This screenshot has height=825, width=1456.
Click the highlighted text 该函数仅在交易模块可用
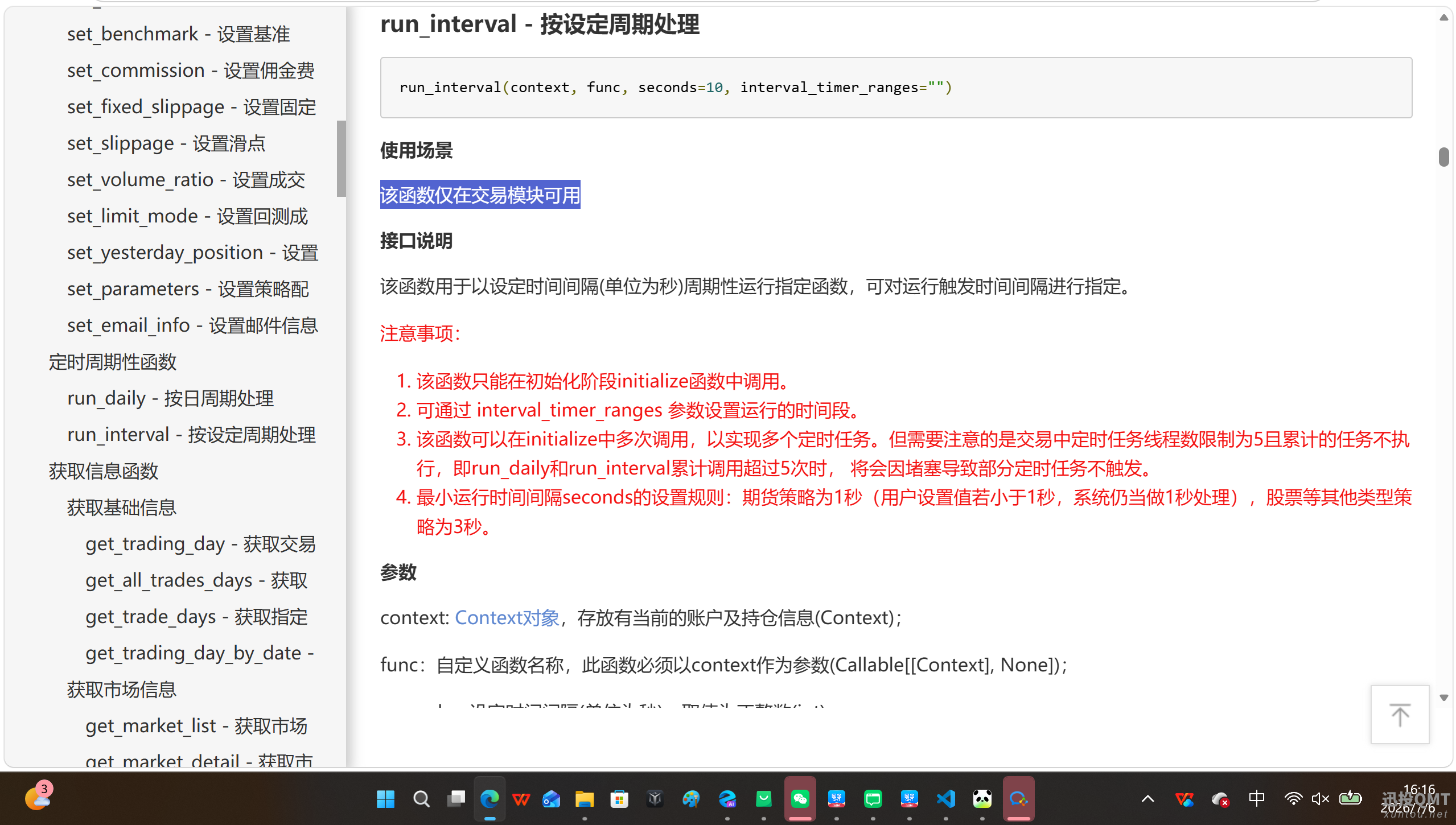pos(480,195)
